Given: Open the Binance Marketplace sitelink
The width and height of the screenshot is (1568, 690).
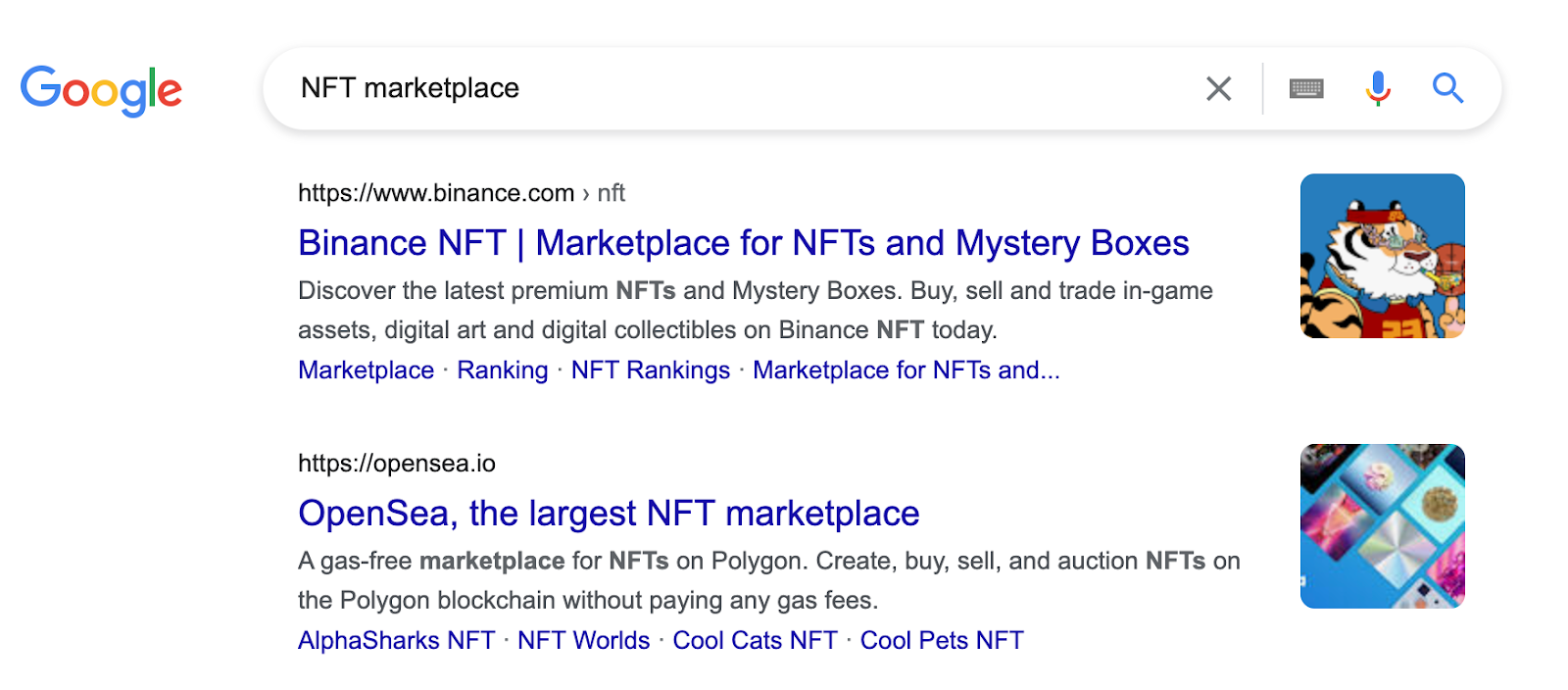Looking at the screenshot, I should point(366,370).
